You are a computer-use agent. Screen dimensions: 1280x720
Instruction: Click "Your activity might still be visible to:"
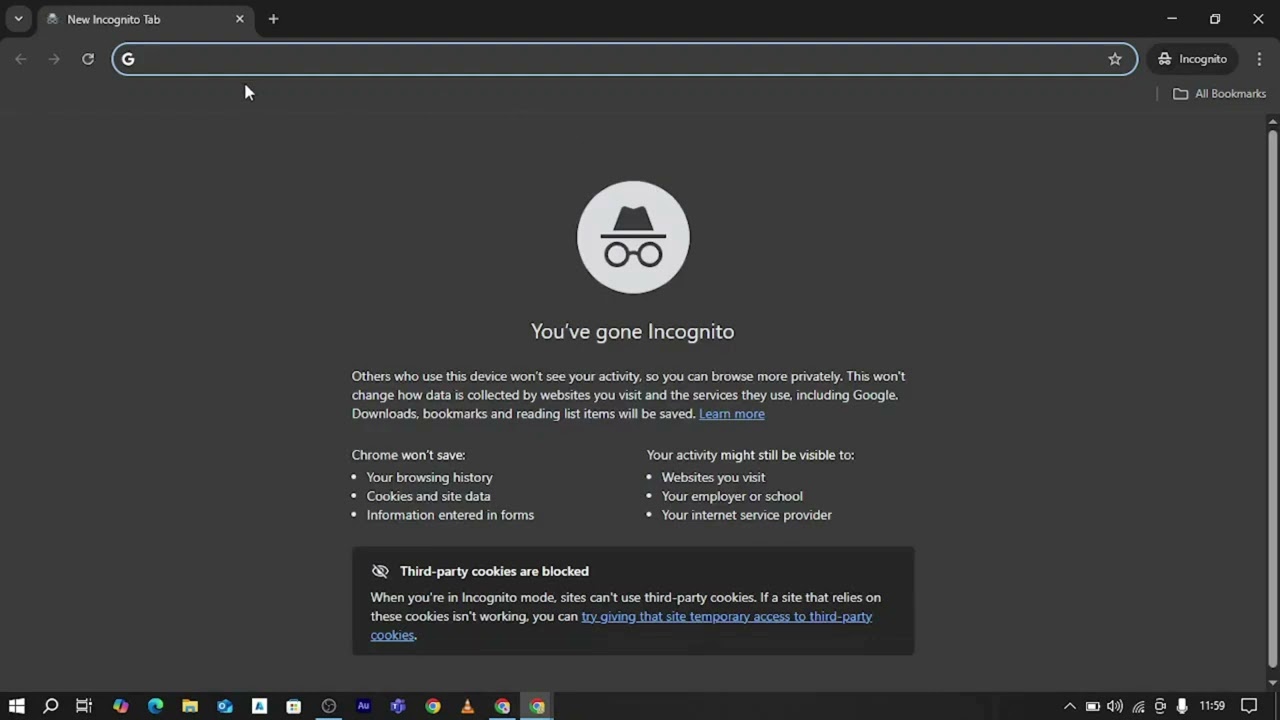coord(750,455)
